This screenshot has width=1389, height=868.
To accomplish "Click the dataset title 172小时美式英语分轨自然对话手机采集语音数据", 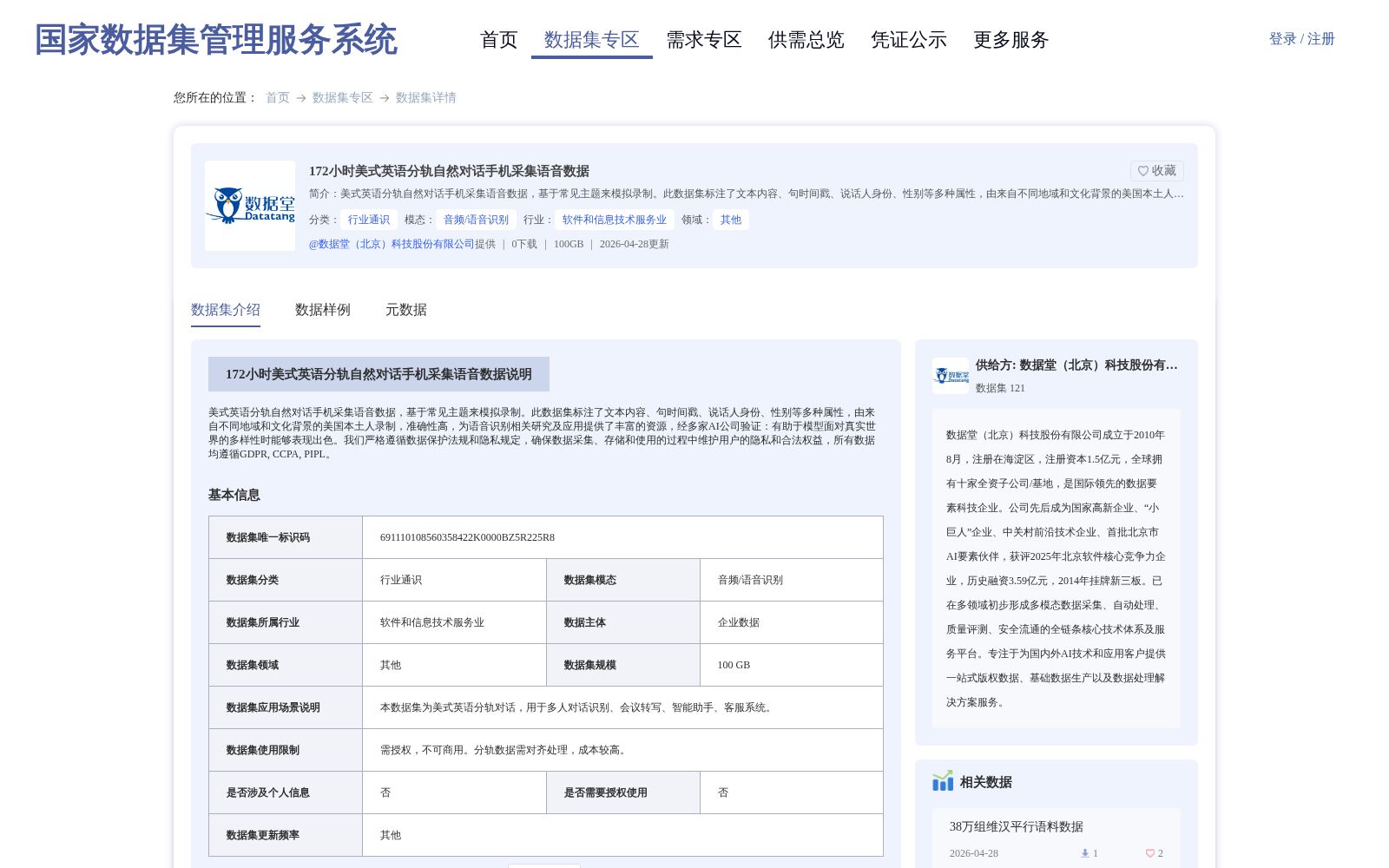I will tap(449, 171).
